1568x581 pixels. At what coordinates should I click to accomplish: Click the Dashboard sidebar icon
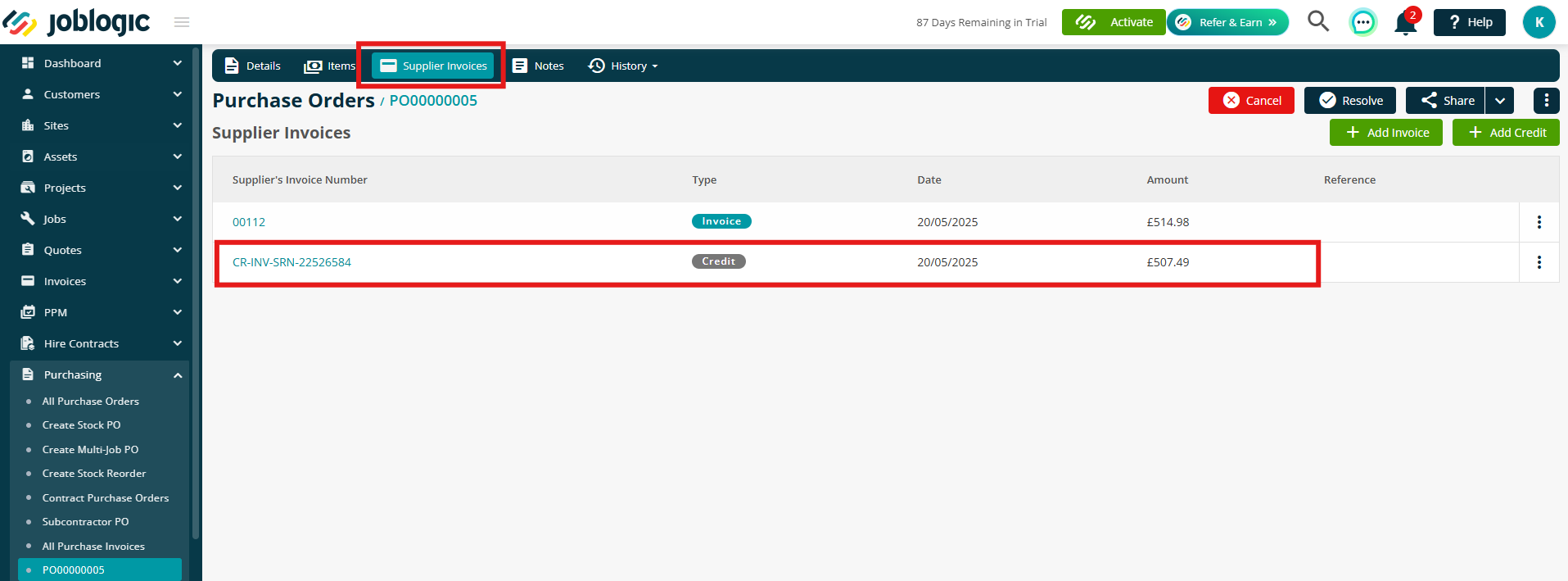[28, 63]
